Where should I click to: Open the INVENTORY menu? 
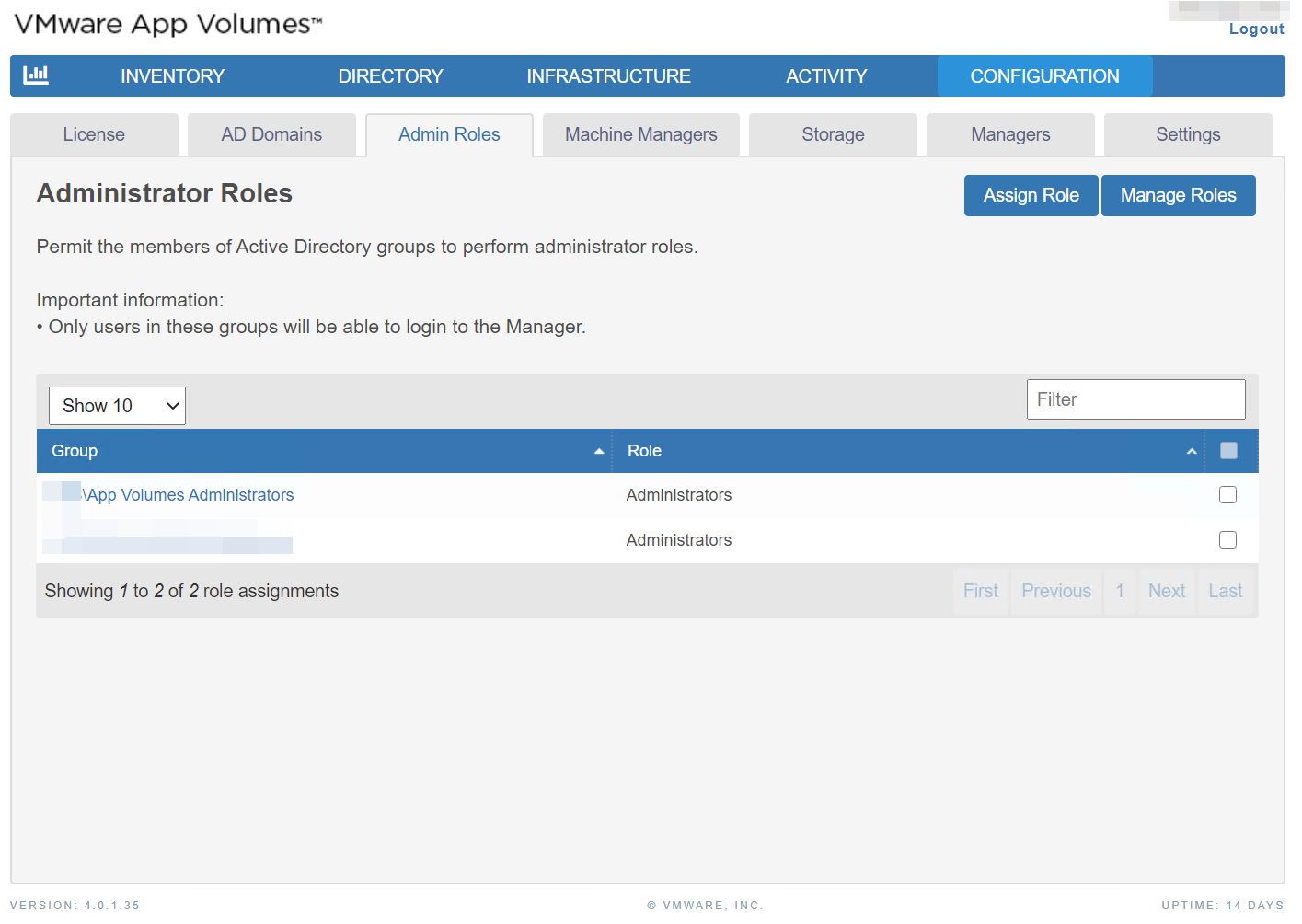(172, 76)
